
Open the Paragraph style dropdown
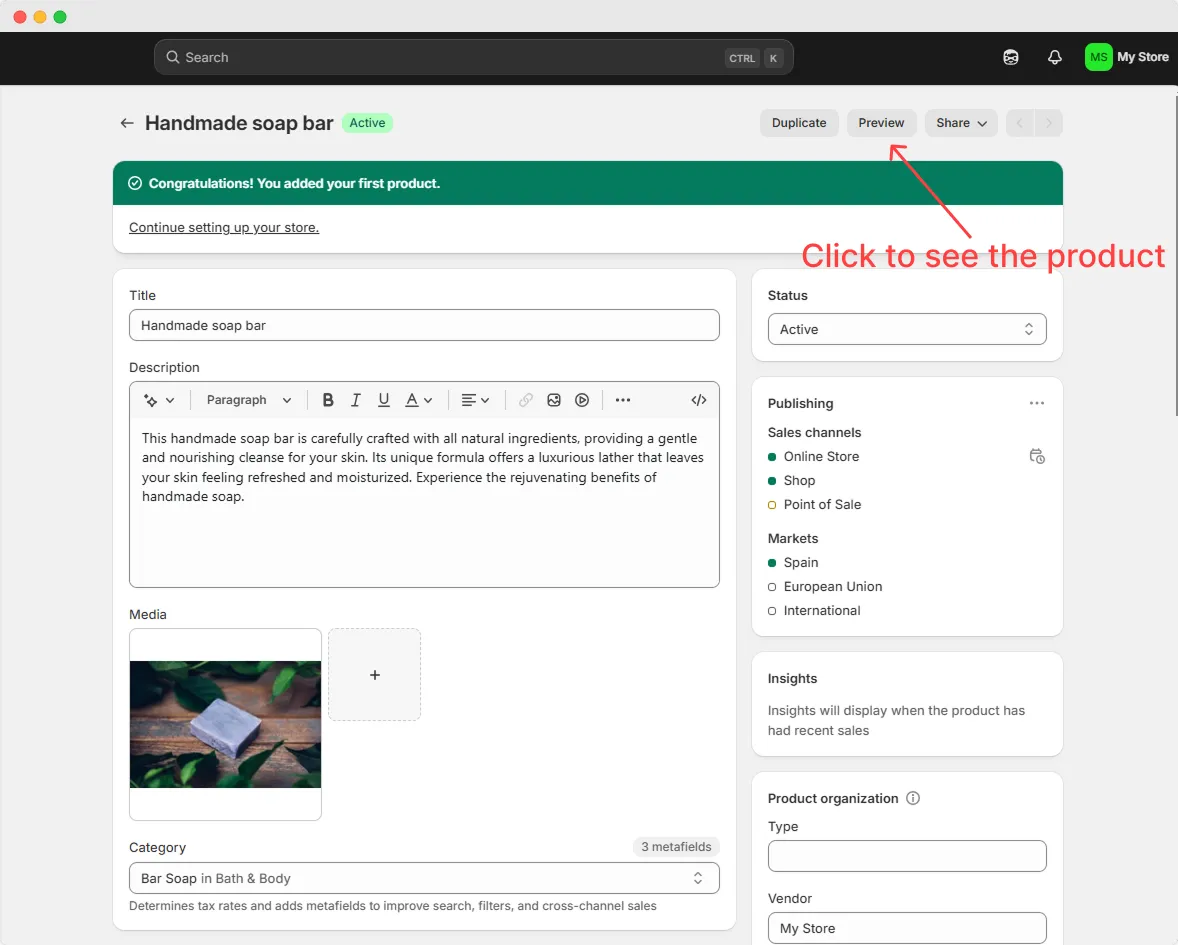247,399
